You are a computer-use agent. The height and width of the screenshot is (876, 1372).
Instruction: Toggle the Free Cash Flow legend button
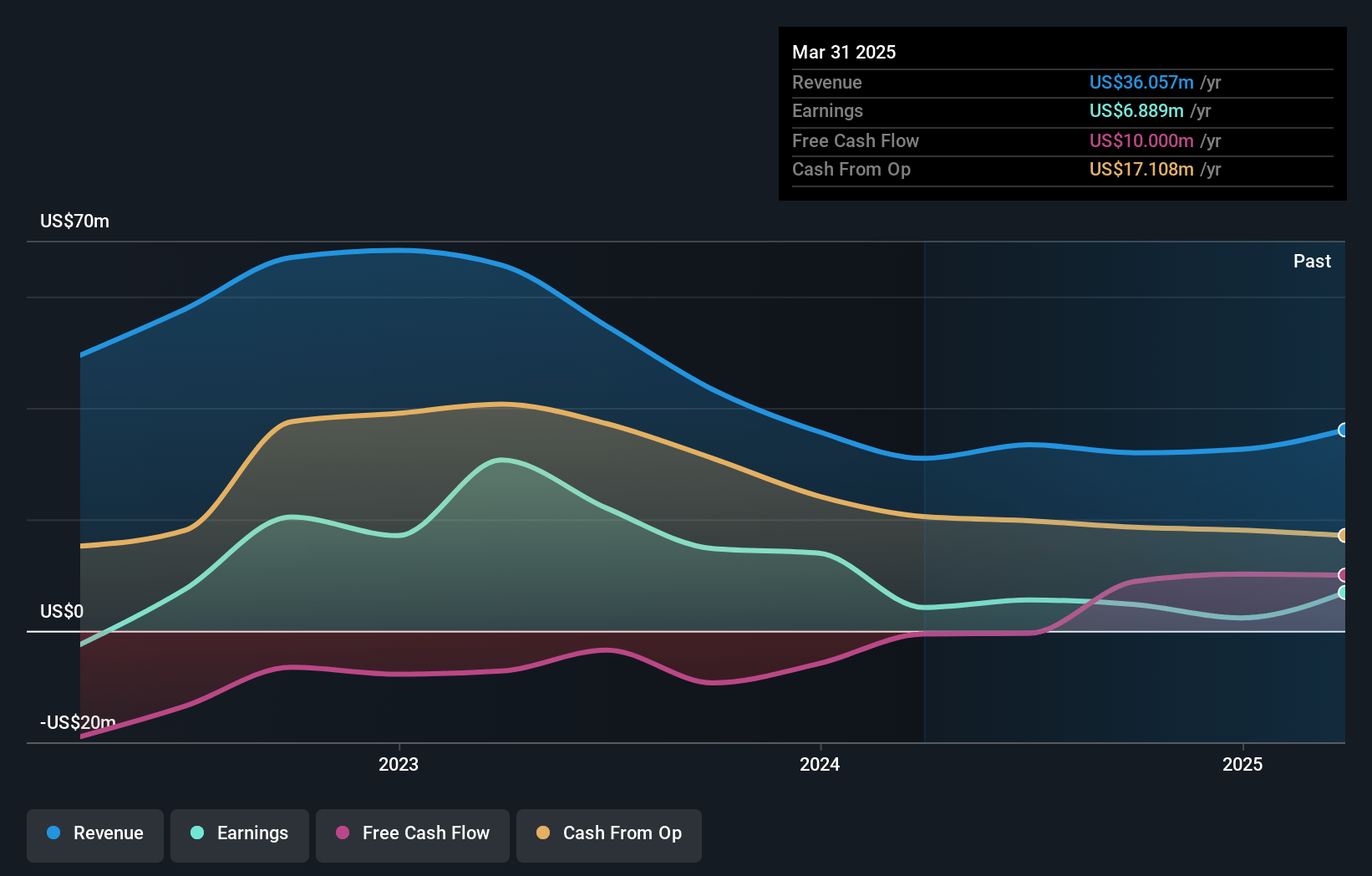(x=413, y=835)
